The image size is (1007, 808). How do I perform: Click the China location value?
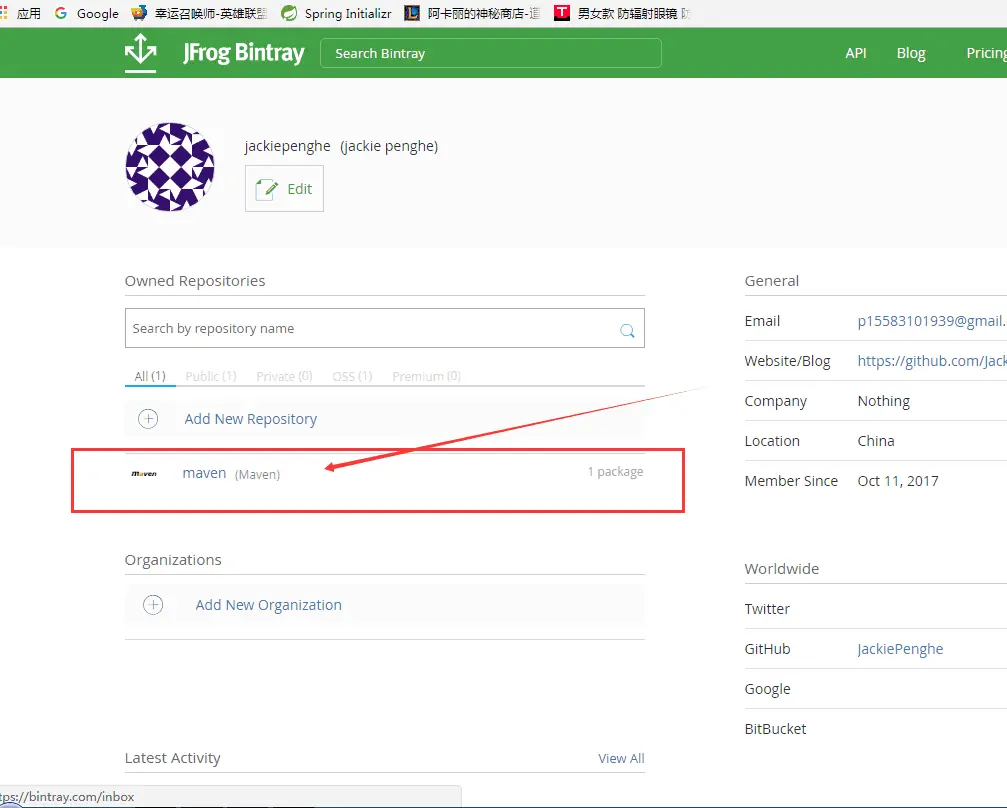pyautogui.click(x=876, y=441)
